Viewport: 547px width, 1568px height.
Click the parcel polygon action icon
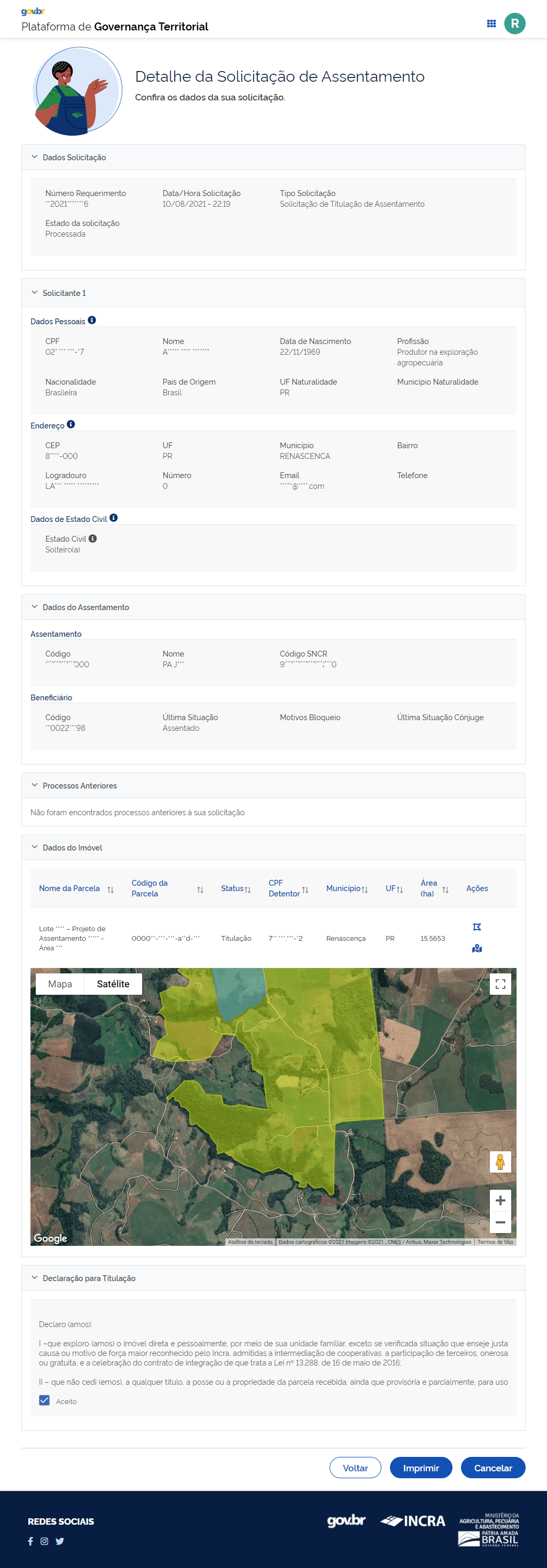[477, 926]
